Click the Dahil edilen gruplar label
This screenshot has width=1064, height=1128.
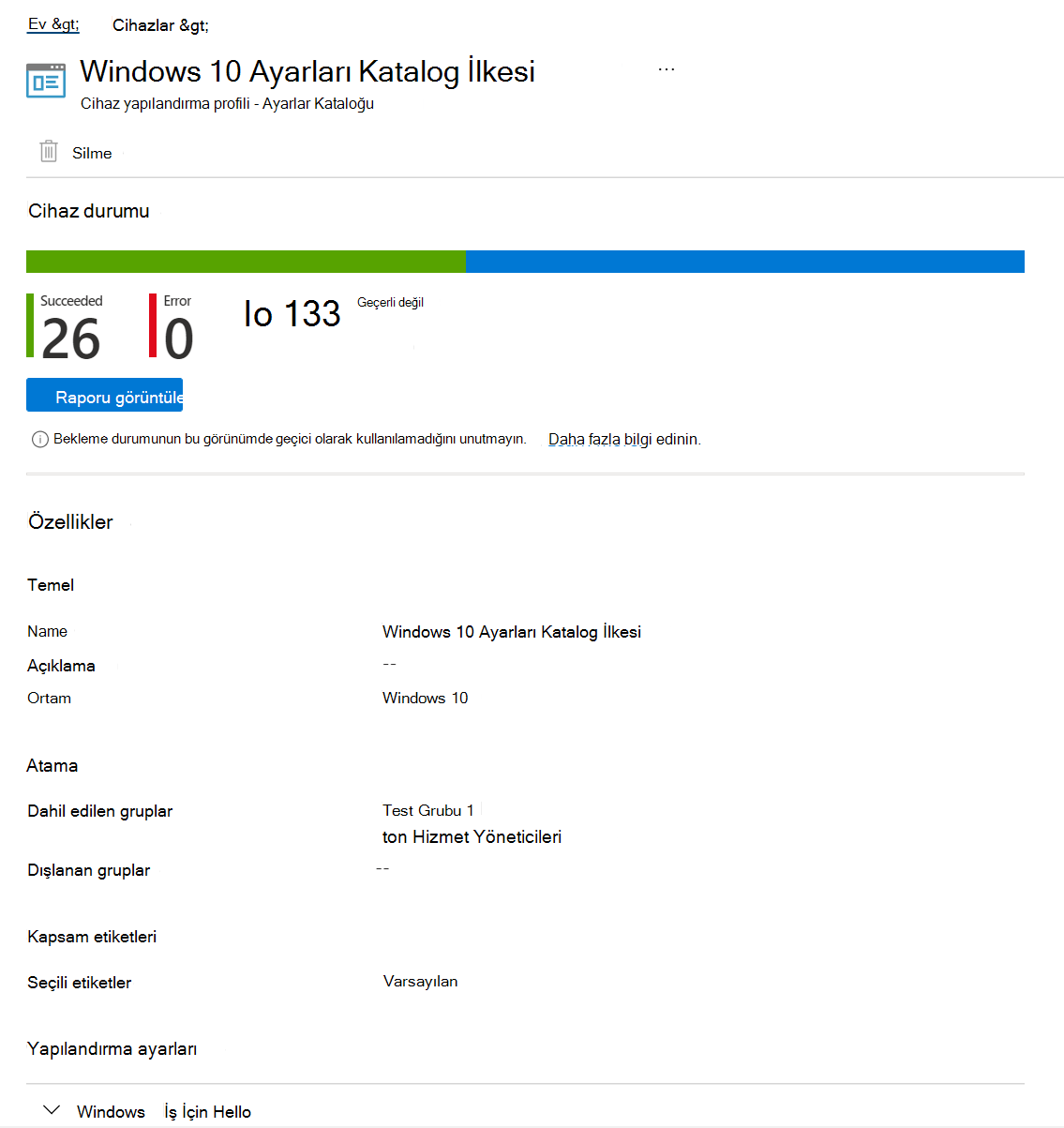click(x=100, y=811)
